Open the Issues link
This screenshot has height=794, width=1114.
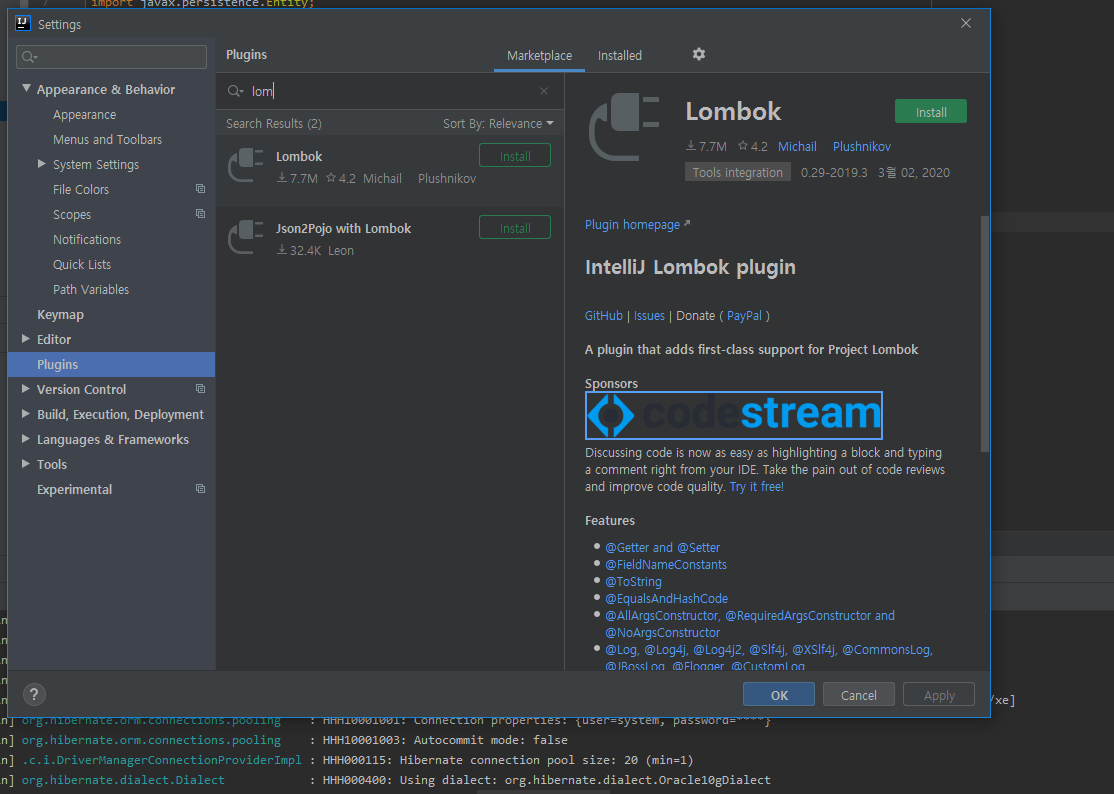(x=649, y=315)
